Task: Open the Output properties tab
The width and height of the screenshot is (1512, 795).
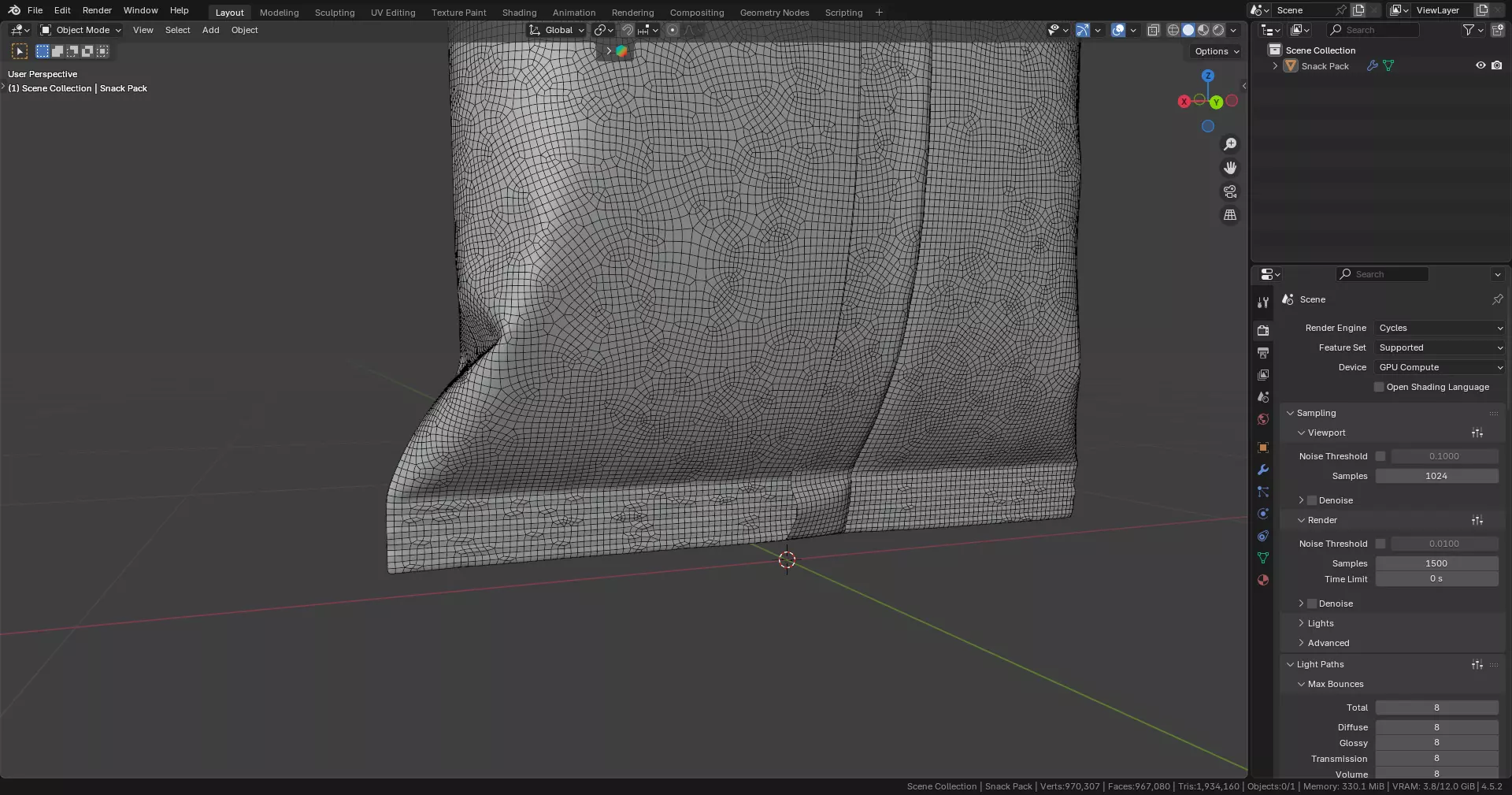Action: [x=1263, y=353]
